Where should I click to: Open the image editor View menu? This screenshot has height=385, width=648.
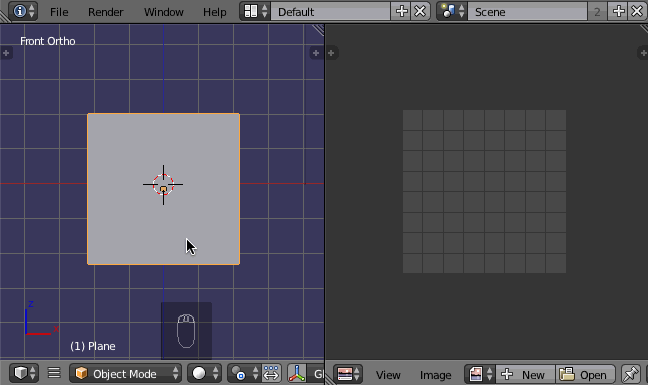[x=388, y=375]
